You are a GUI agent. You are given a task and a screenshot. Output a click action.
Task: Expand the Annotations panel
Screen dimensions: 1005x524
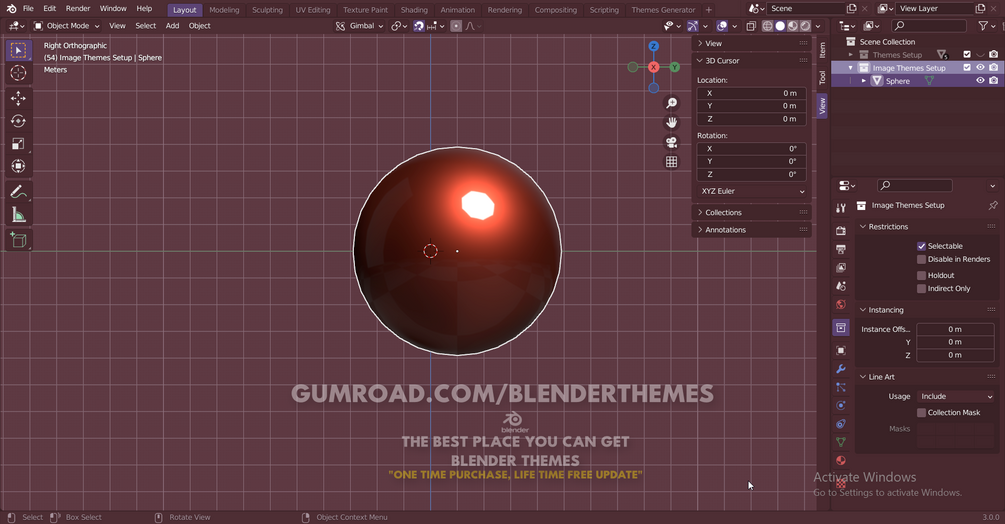pyautogui.click(x=751, y=230)
